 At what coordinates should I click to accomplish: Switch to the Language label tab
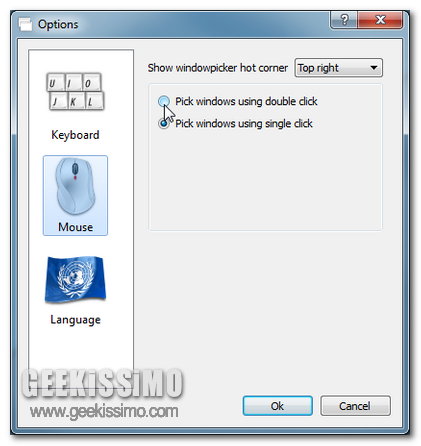click(x=75, y=320)
